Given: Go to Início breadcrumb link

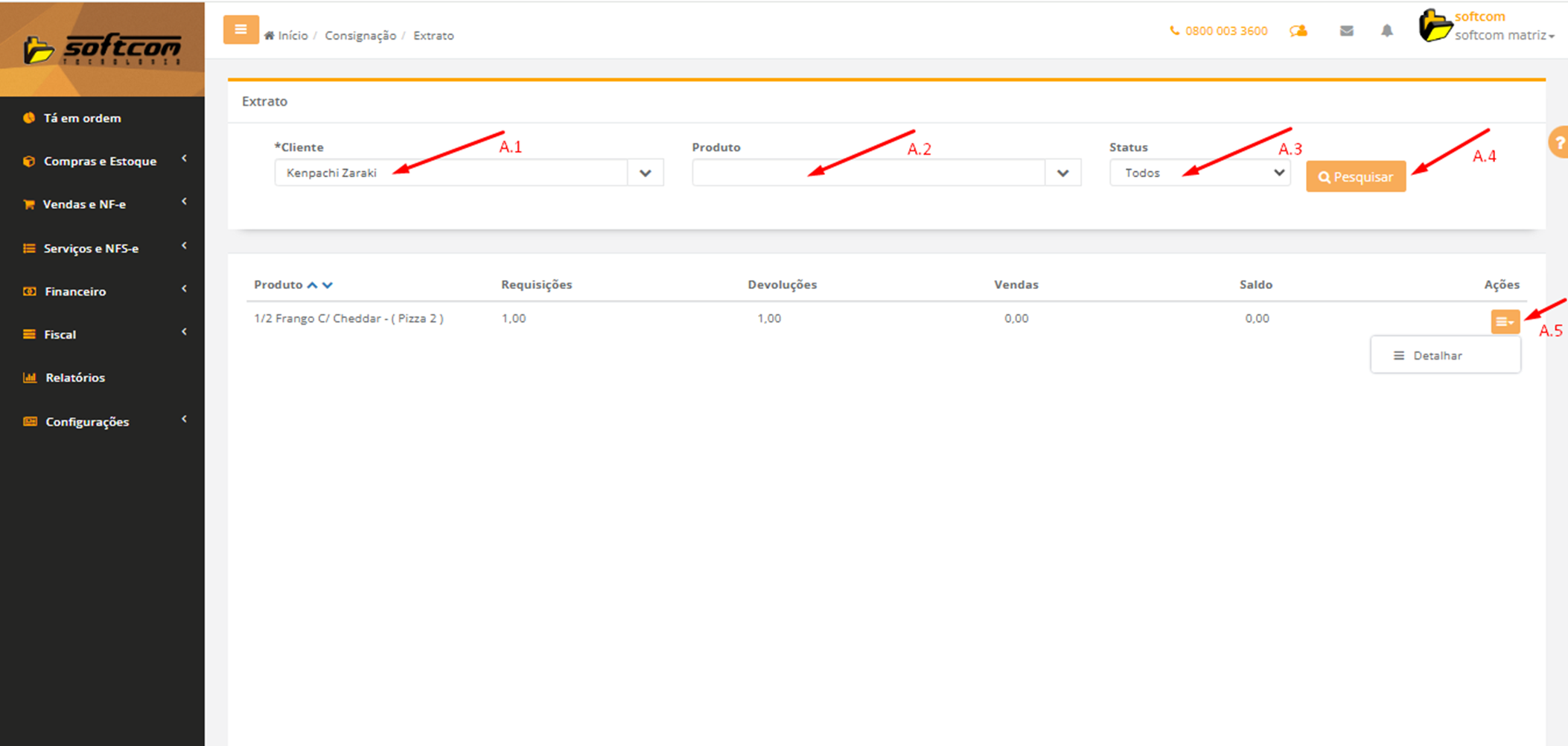Looking at the screenshot, I should pos(292,36).
